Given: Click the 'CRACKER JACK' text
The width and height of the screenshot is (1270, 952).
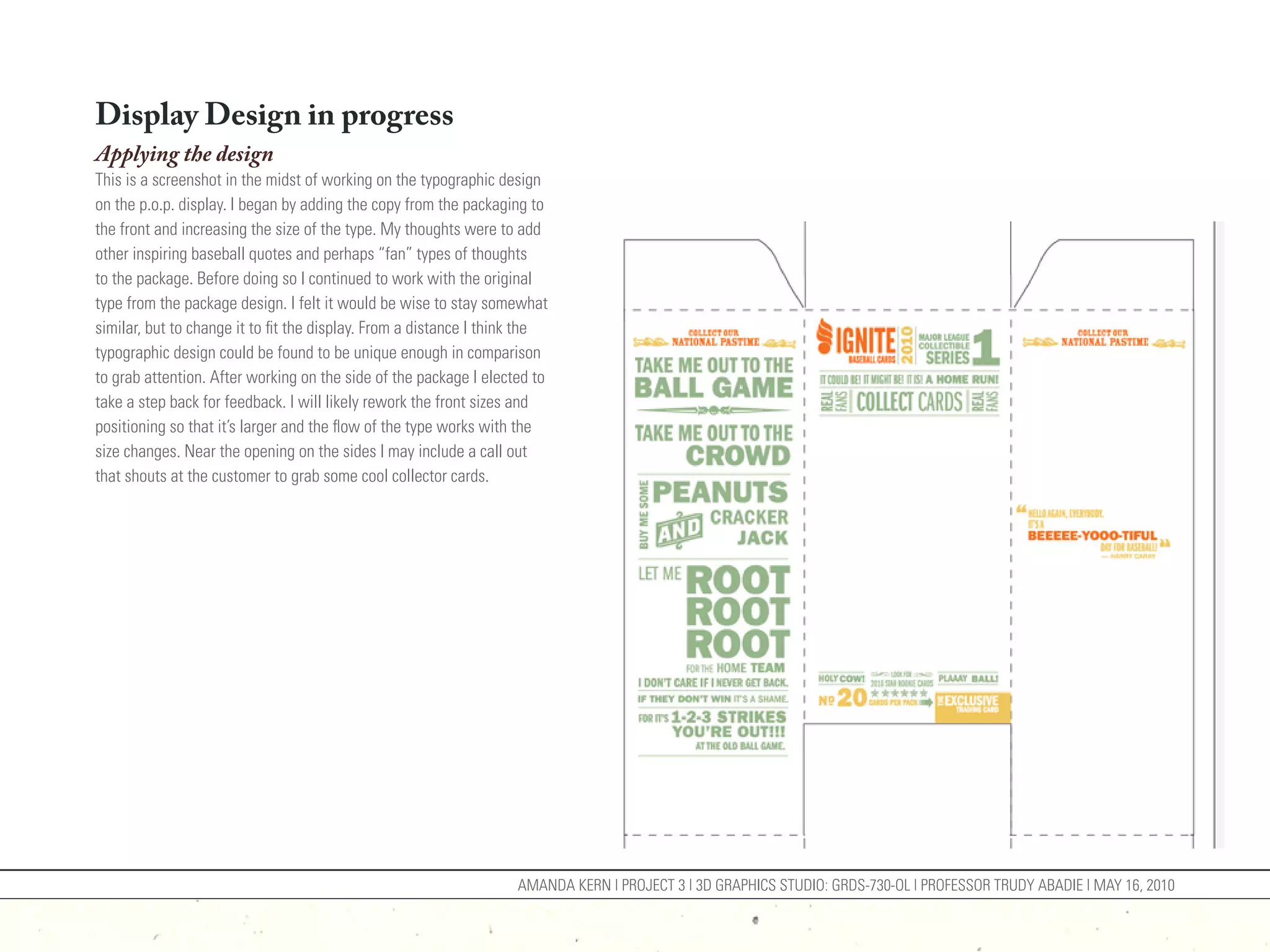Looking at the screenshot, I should (748, 527).
